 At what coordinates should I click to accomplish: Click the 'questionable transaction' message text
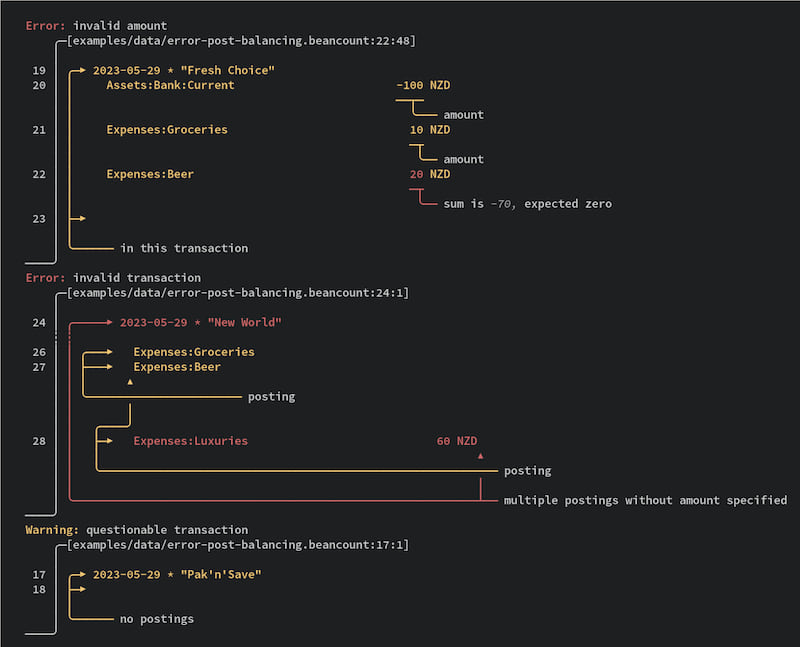point(167,530)
